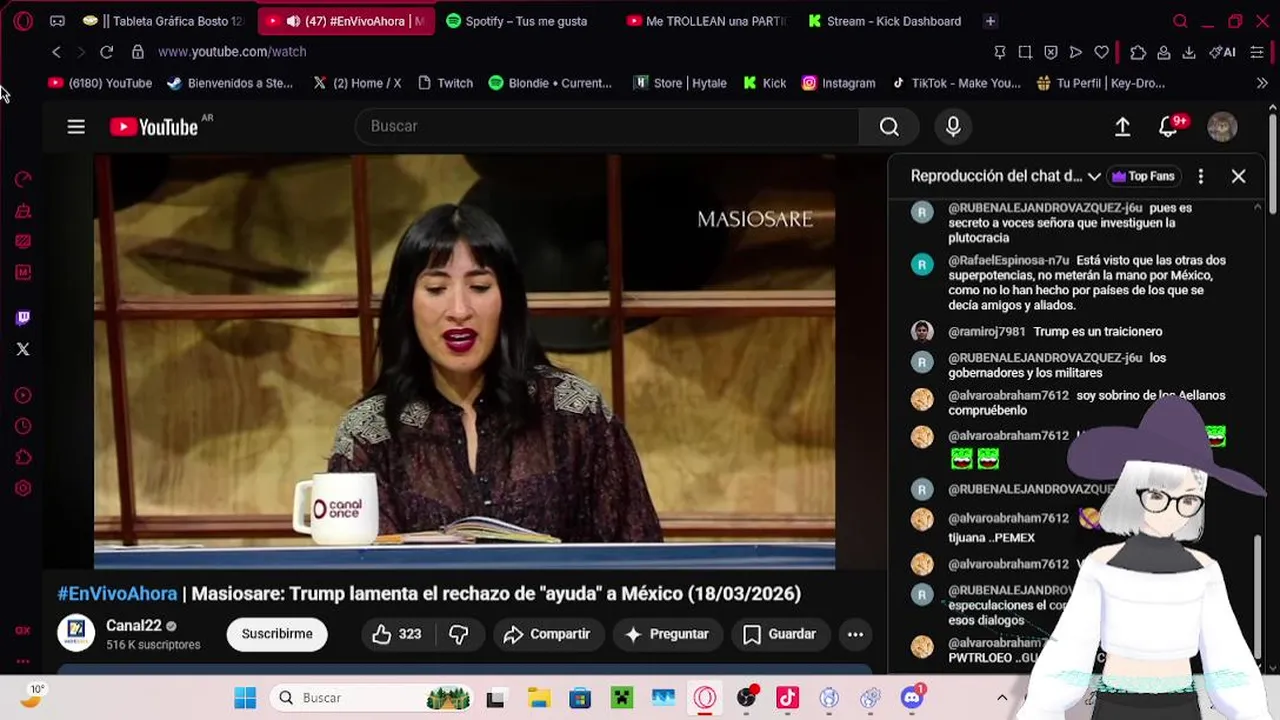Open Top Fans in chat header
1280x720 pixels.
[1143, 176]
